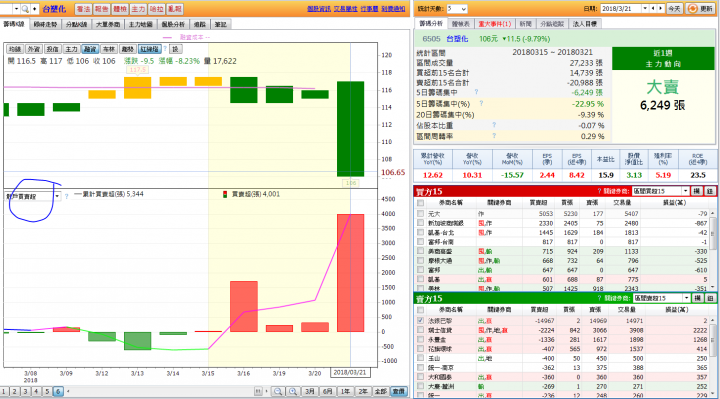This screenshot has height=399, width=720.
Task: Open the 個股資訊 link
Action: tap(319, 9)
